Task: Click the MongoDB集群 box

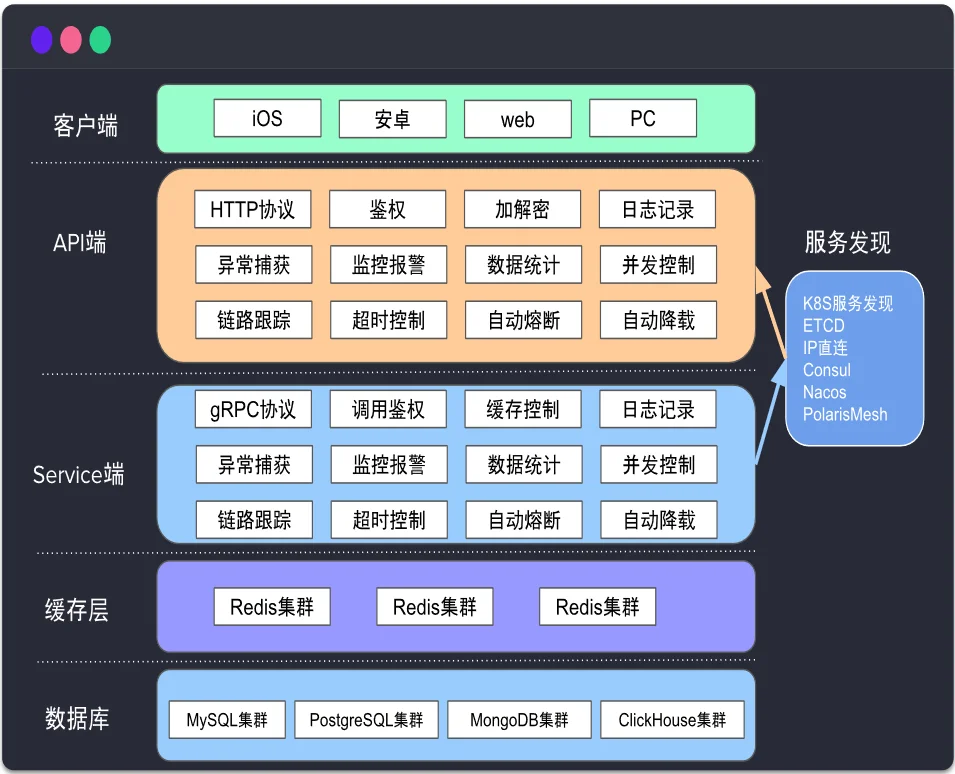Action: [x=520, y=720]
